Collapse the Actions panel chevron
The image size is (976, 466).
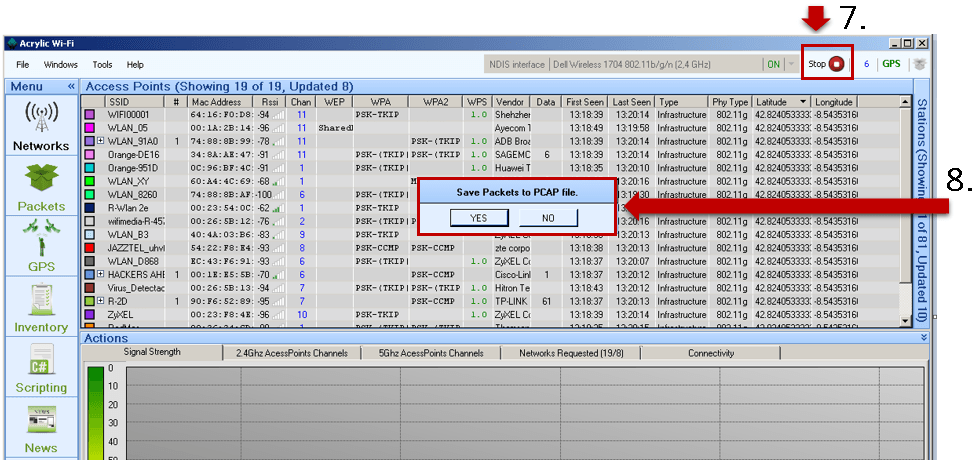(x=924, y=337)
